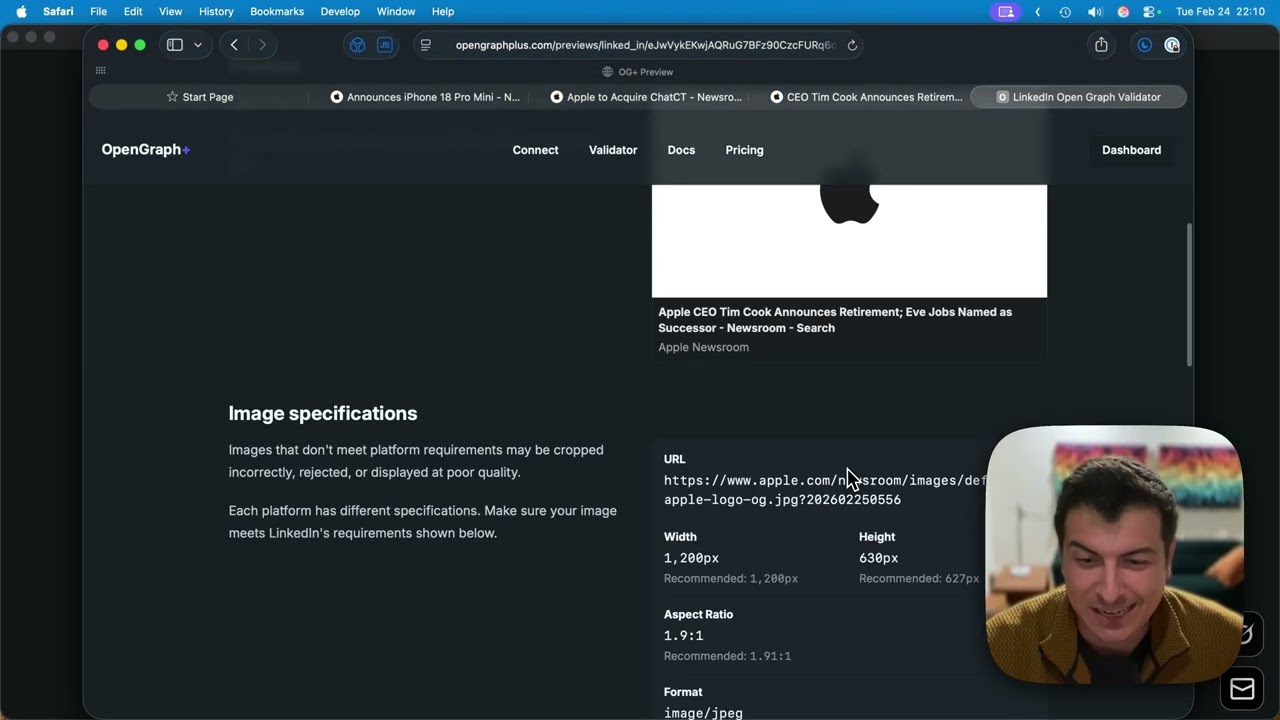Screen dimensions: 1280x720
Task: Toggle the Safari sidebar
Action: [175, 45]
